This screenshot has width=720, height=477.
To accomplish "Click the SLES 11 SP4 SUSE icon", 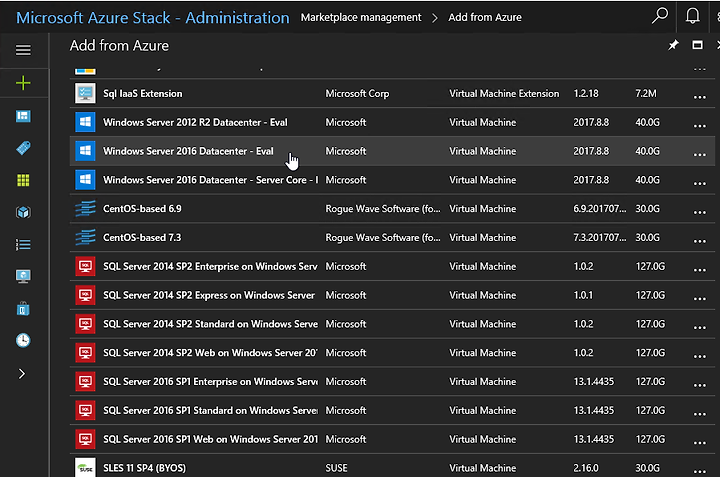I will pos(85,467).
